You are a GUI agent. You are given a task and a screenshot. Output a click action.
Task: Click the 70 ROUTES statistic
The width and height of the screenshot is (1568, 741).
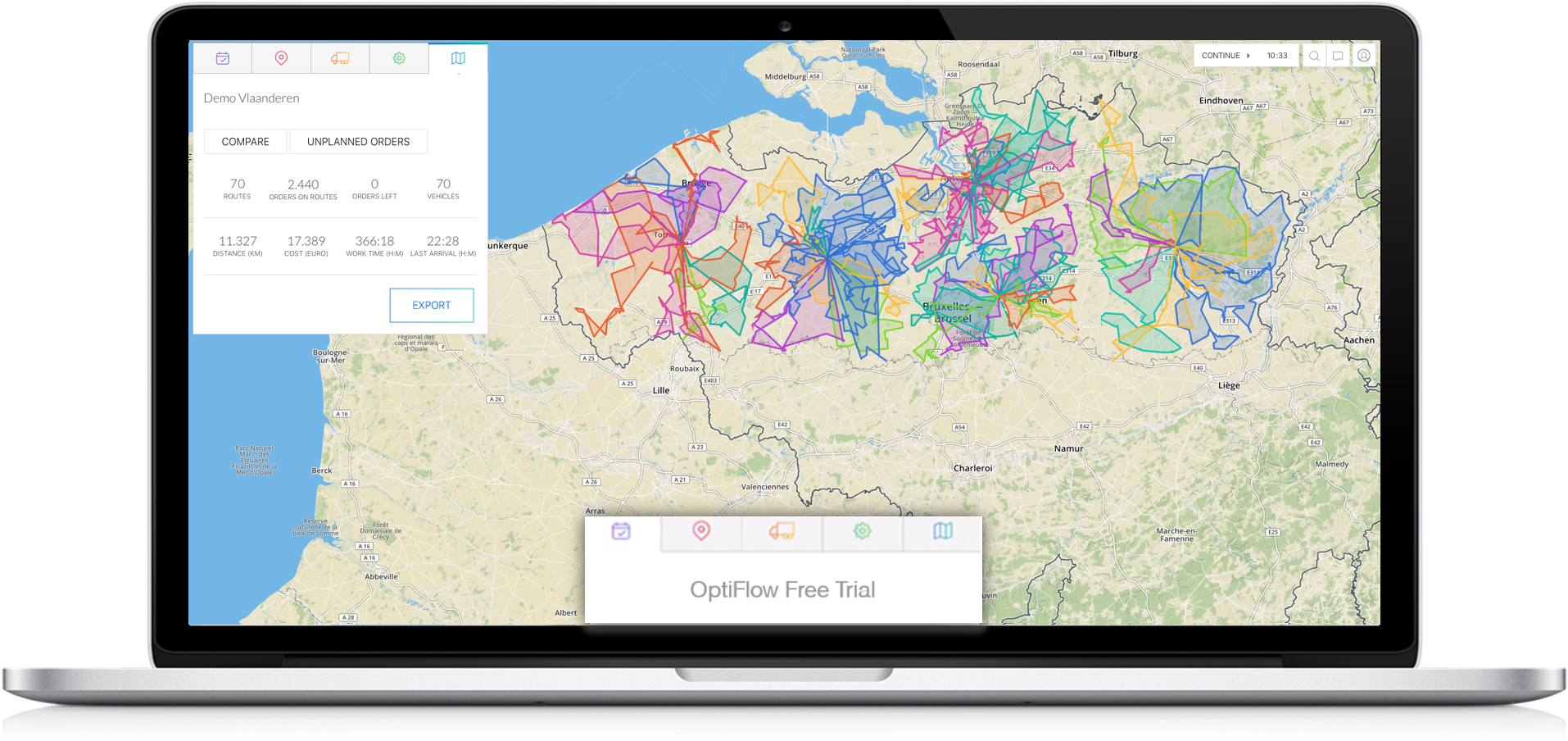coord(238,189)
